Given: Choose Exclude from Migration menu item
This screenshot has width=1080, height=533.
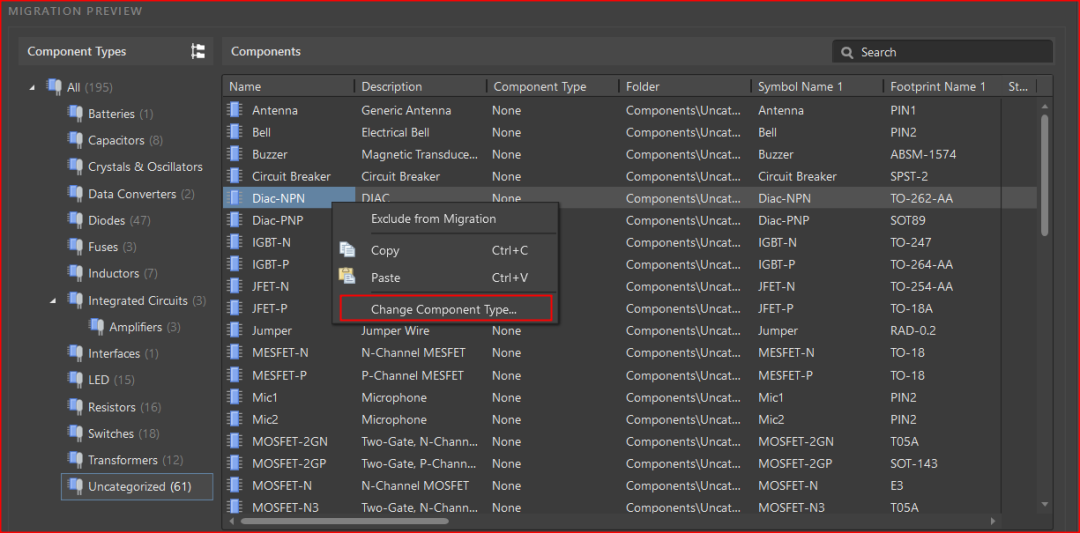Looking at the screenshot, I should [x=446, y=219].
